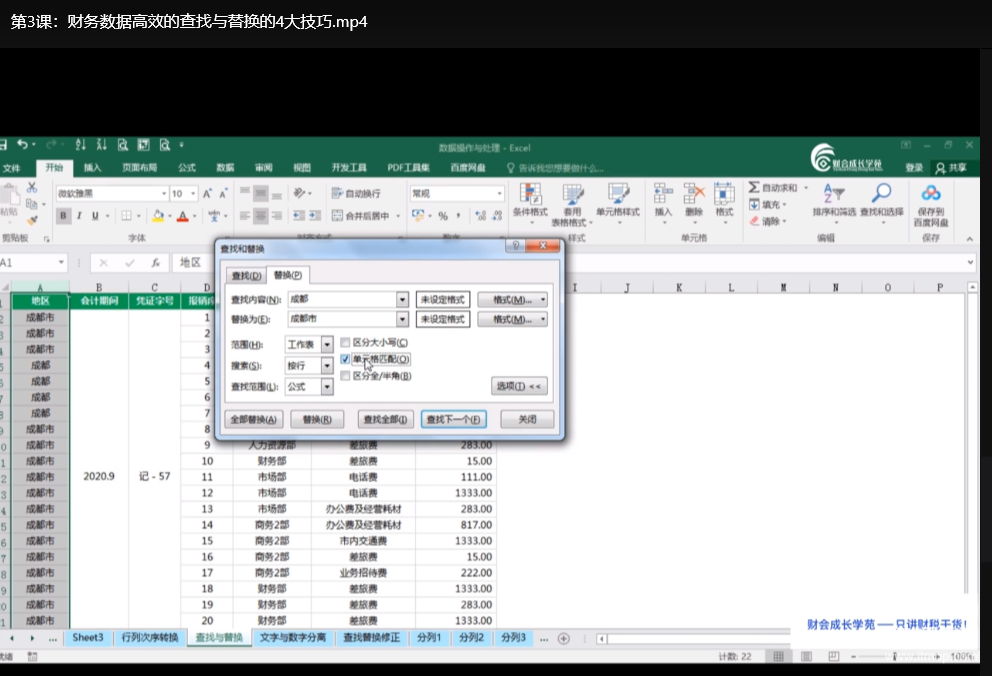Click the new sheet plus icon

(x=564, y=639)
